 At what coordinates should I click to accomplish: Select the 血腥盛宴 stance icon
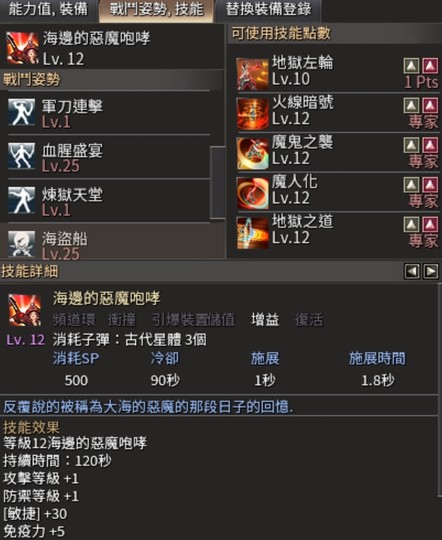tap(22, 156)
